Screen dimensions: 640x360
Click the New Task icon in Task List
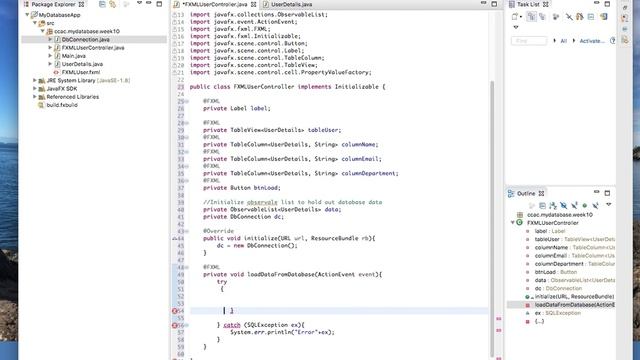pyautogui.click(x=515, y=17)
